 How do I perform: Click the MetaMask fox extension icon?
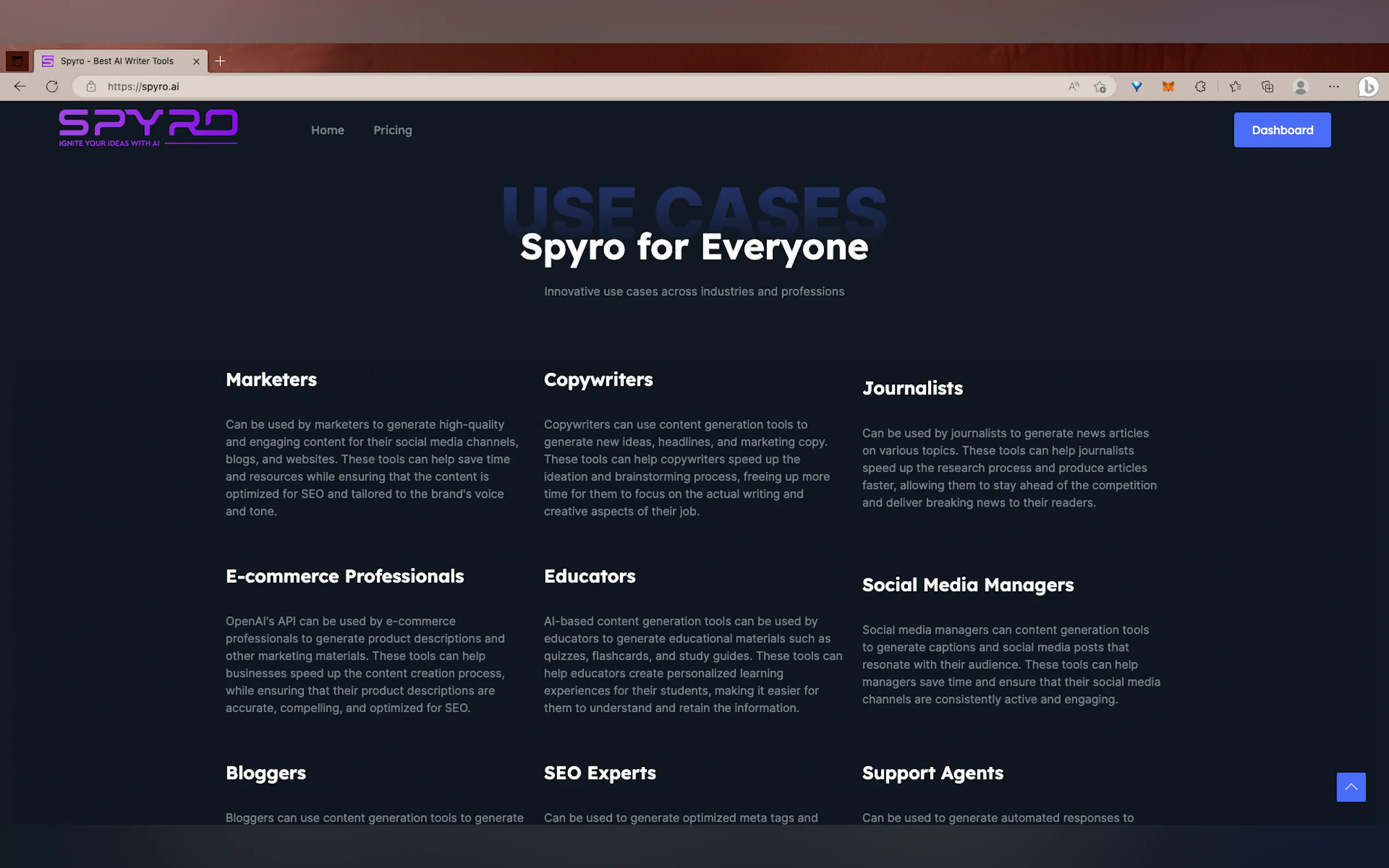(x=1168, y=87)
